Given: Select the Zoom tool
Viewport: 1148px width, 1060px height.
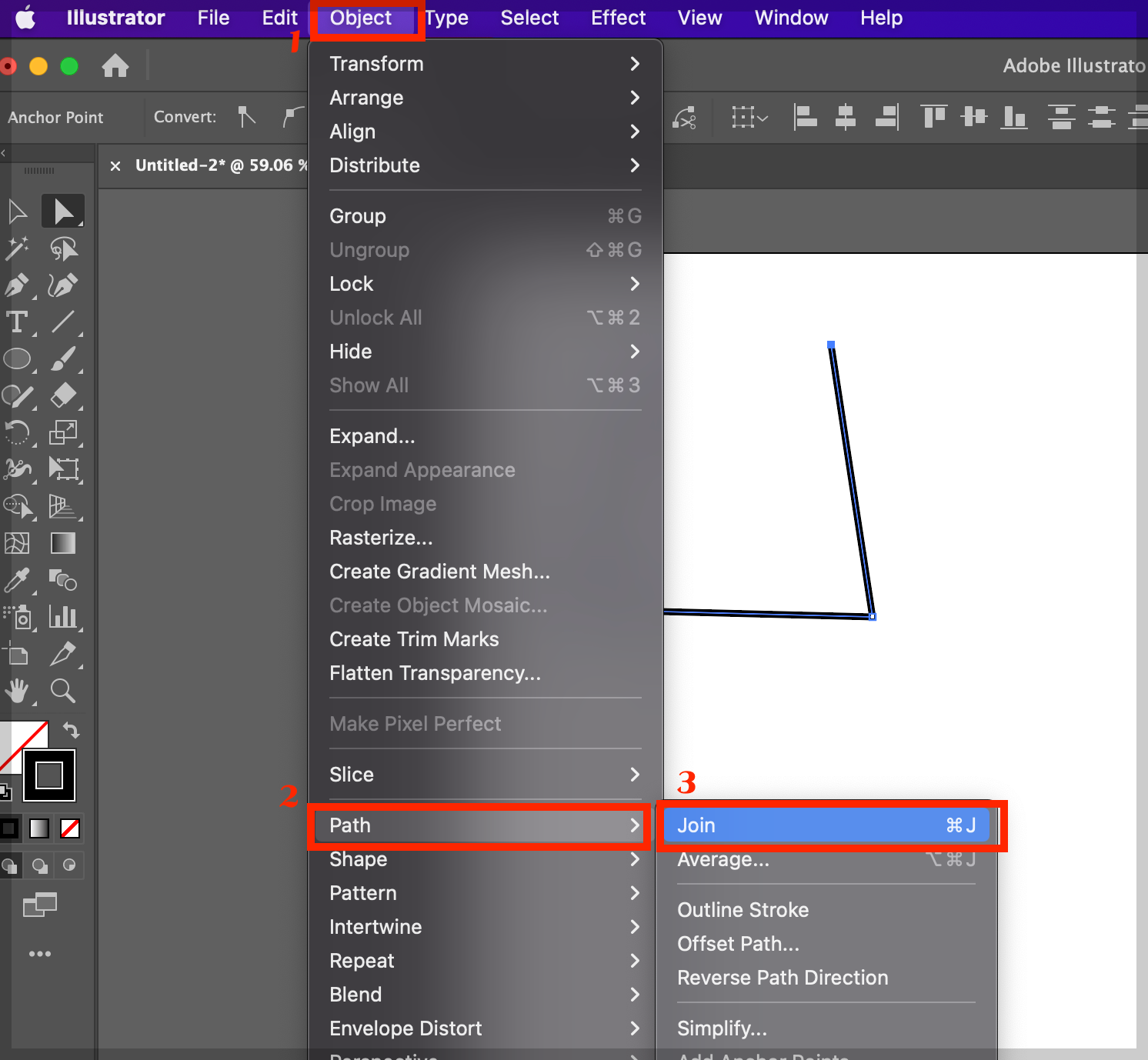Looking at the screenshot, I should click(x=63, y=691).
